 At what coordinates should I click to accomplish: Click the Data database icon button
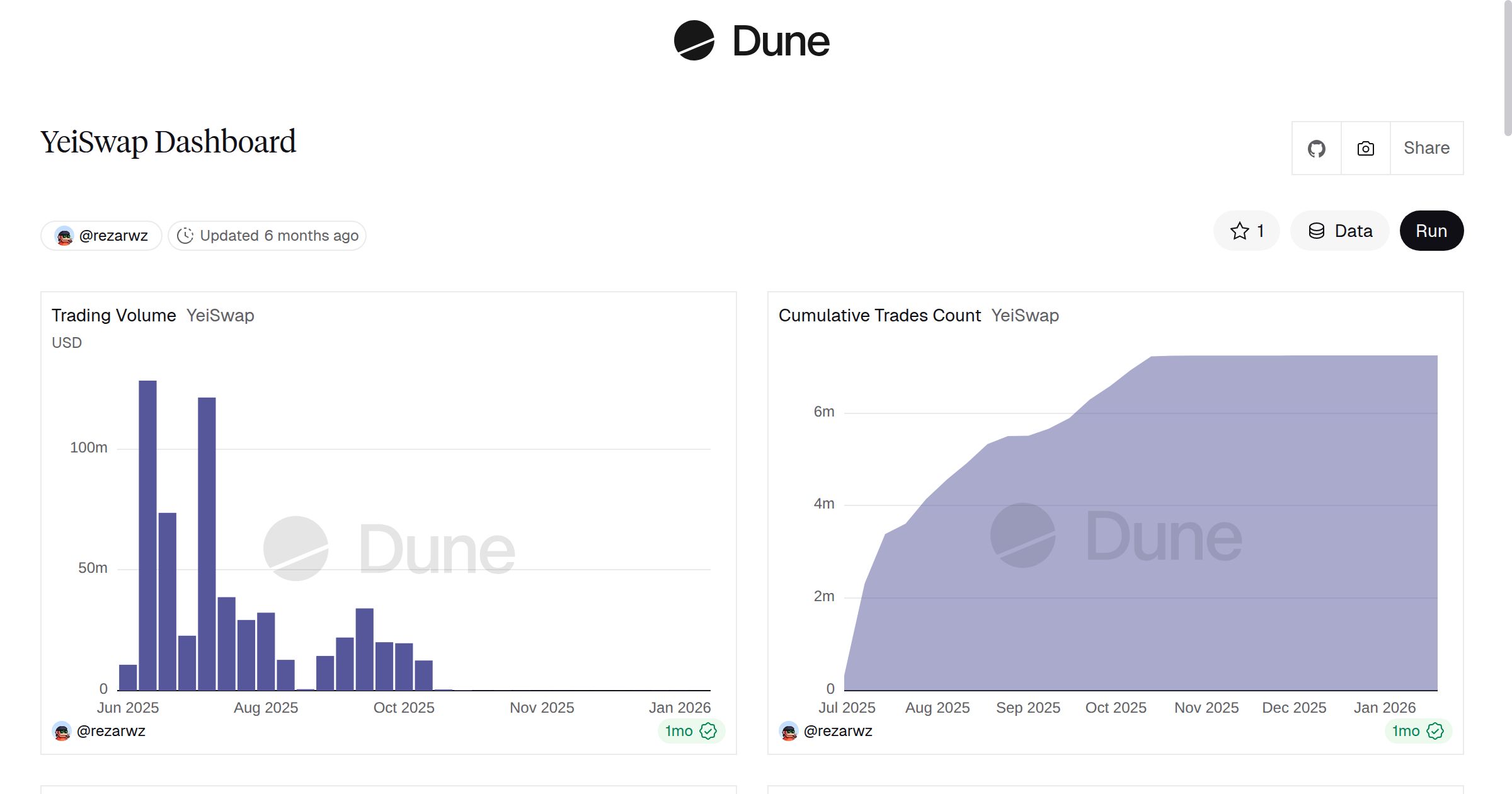click(1339, 231)
